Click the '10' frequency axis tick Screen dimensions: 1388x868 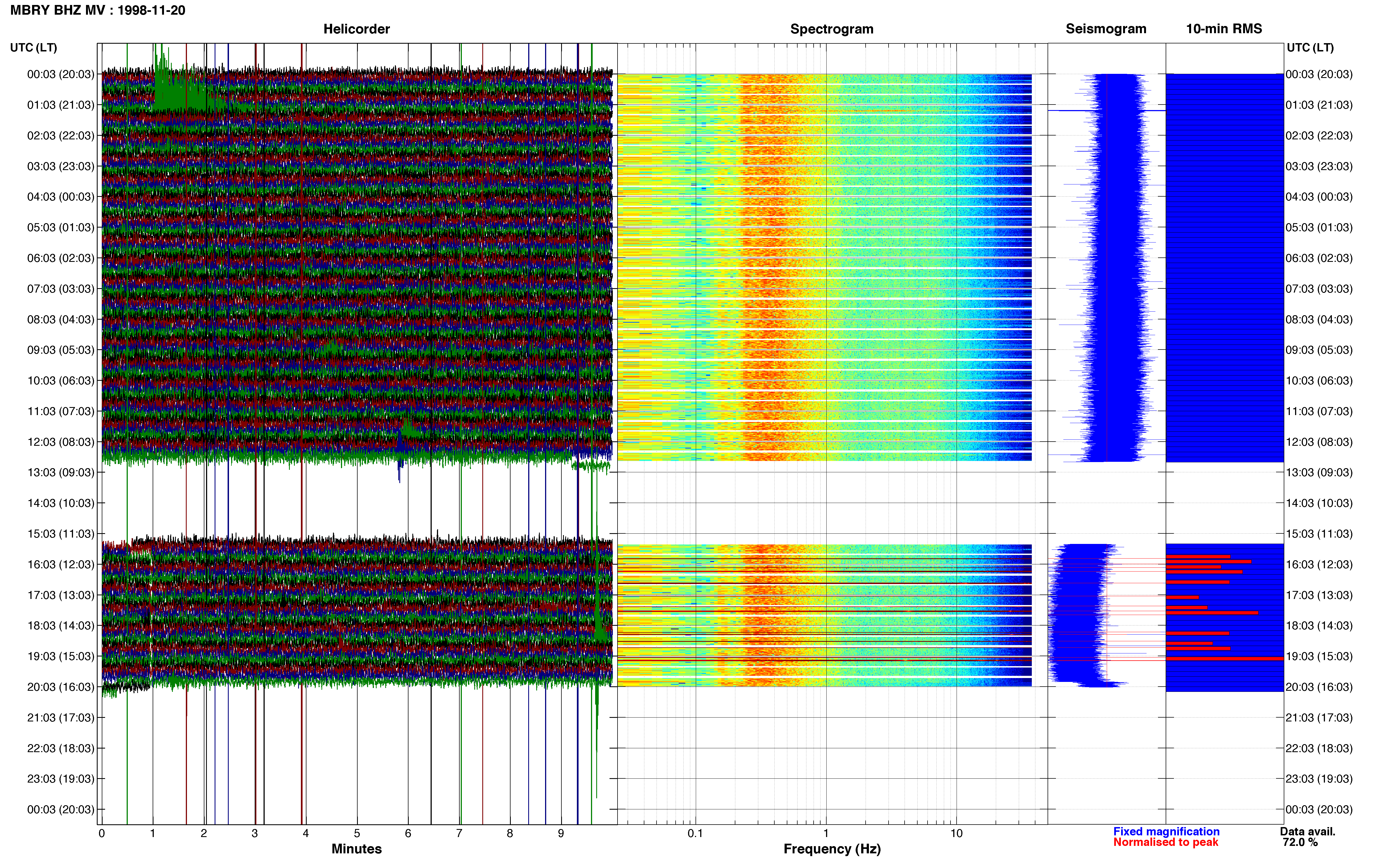(956, 833)
